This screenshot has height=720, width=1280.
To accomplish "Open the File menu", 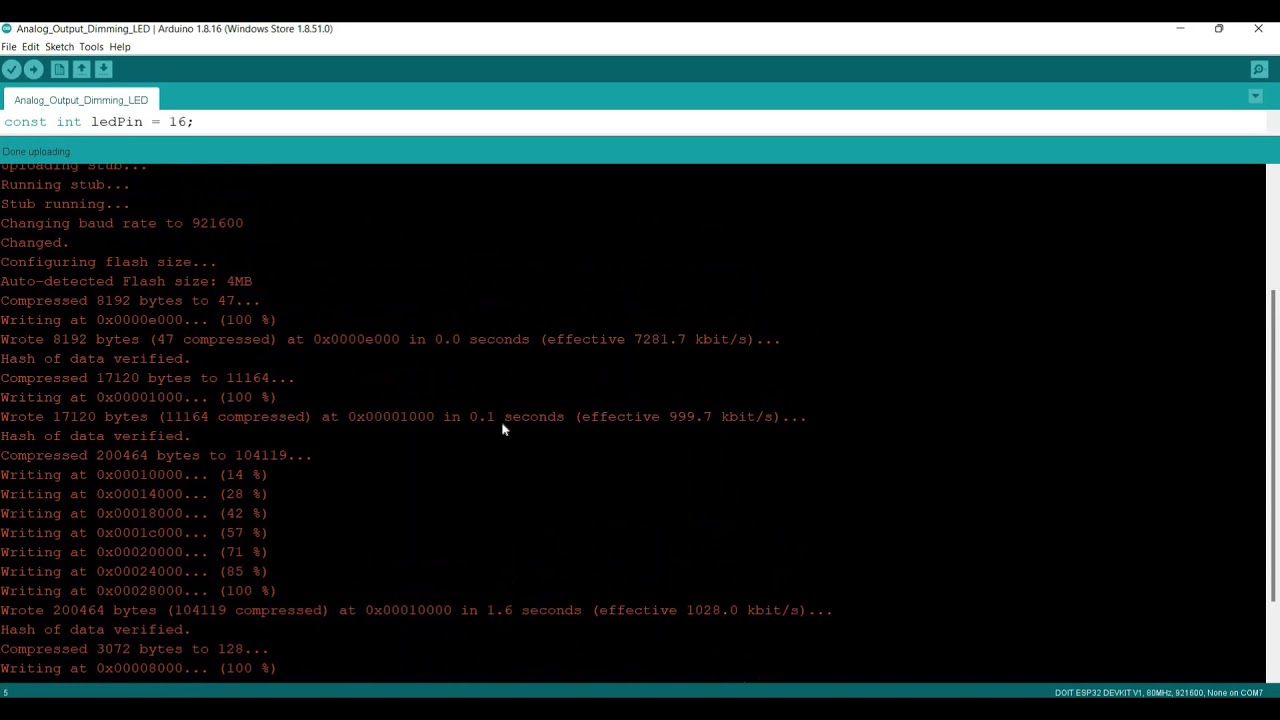I will [x=9, y=47].
